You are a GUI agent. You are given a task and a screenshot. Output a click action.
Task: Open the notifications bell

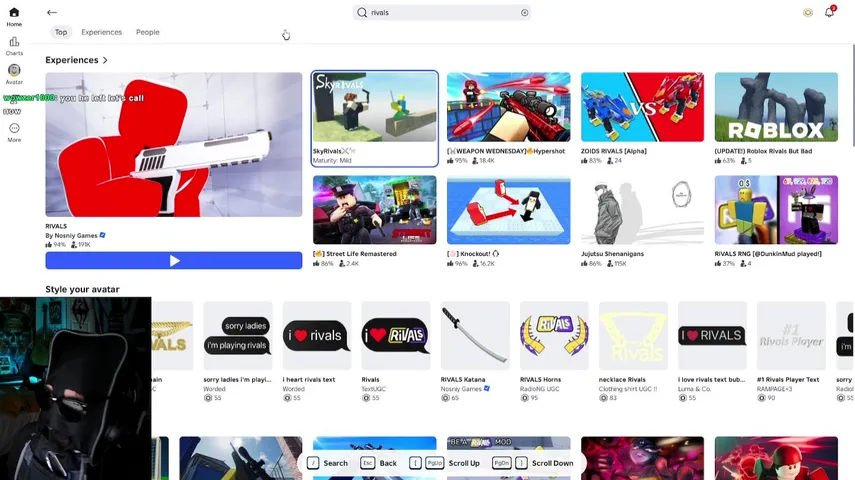(x=829, y=12)
